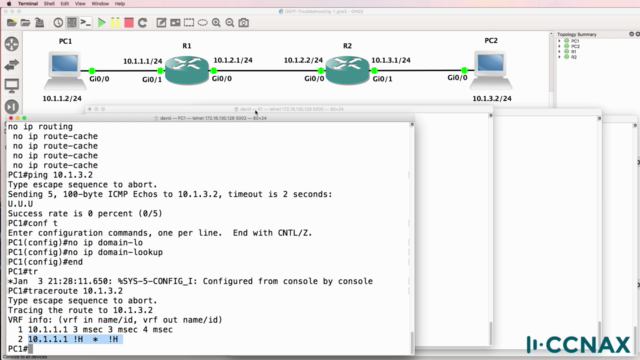Click the 10.1.2.2/24 address label
This screenshot has height=360, width=640.
(x=303, y=60)
